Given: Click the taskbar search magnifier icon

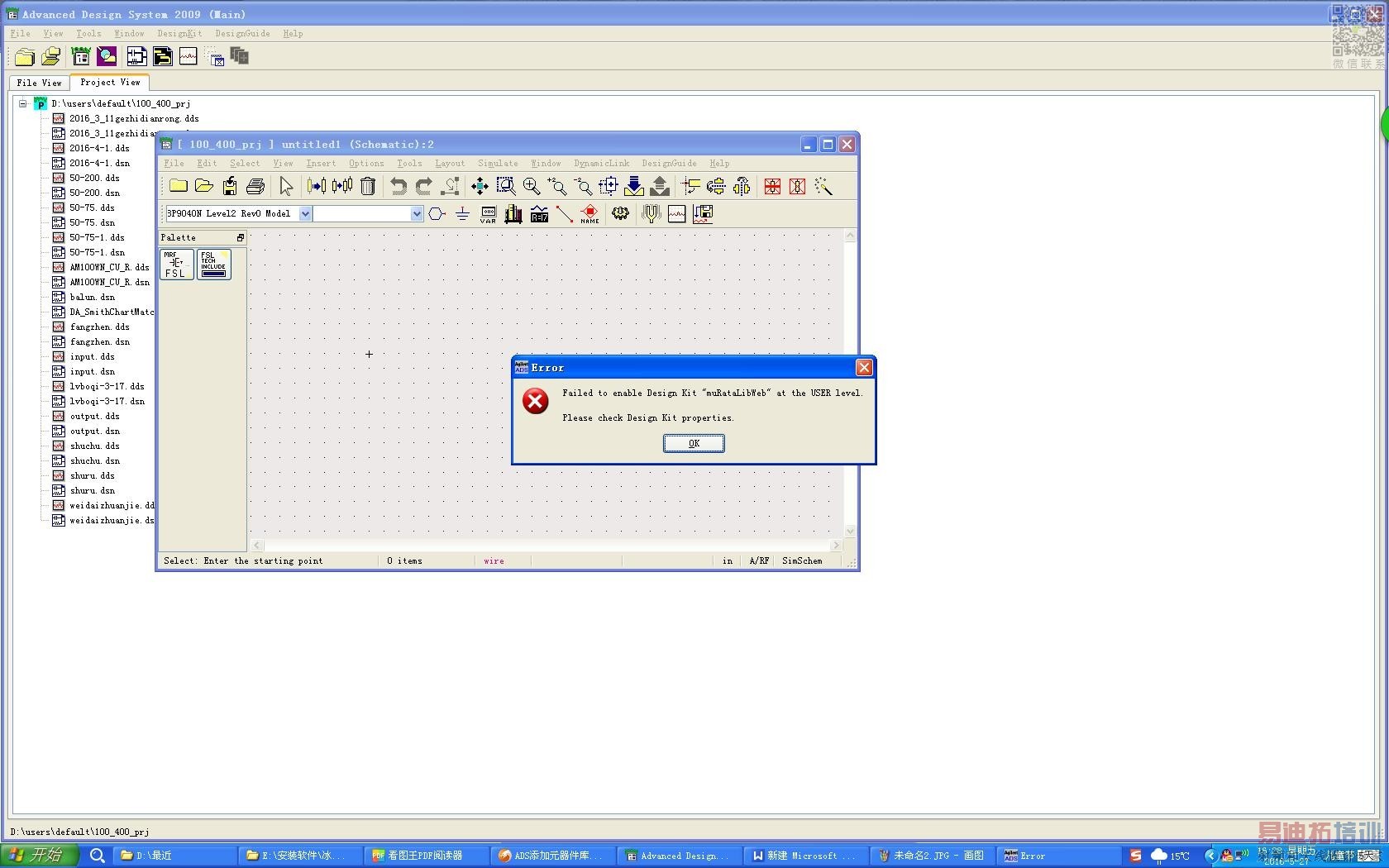Looking at the screenshot, I should (98, 856).
